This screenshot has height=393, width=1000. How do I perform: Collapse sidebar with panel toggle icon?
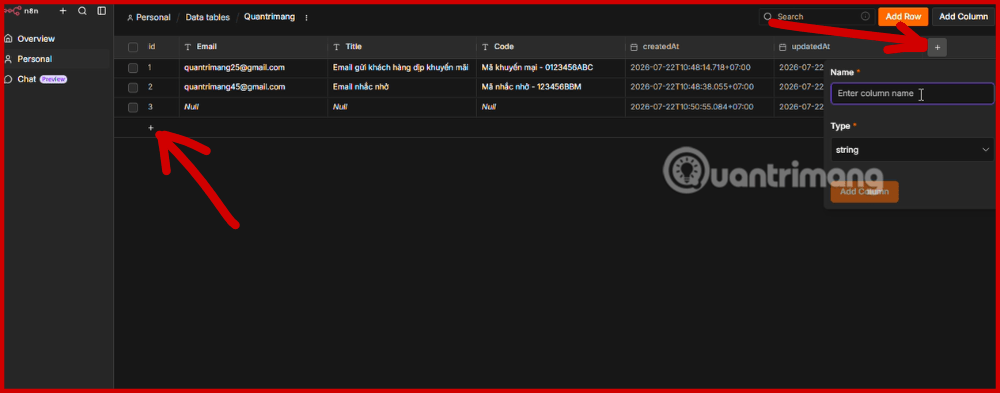point(102,11)
